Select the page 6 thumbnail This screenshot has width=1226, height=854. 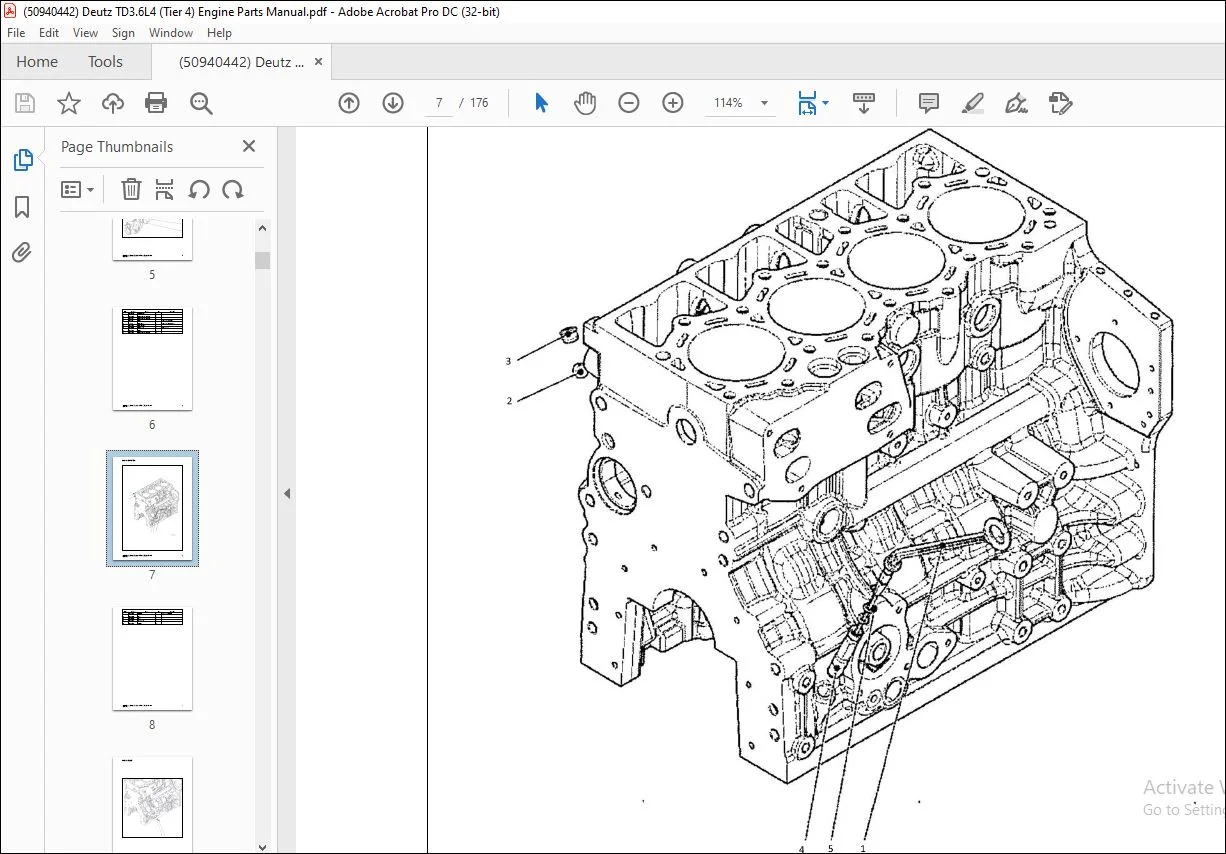(152, 358)
